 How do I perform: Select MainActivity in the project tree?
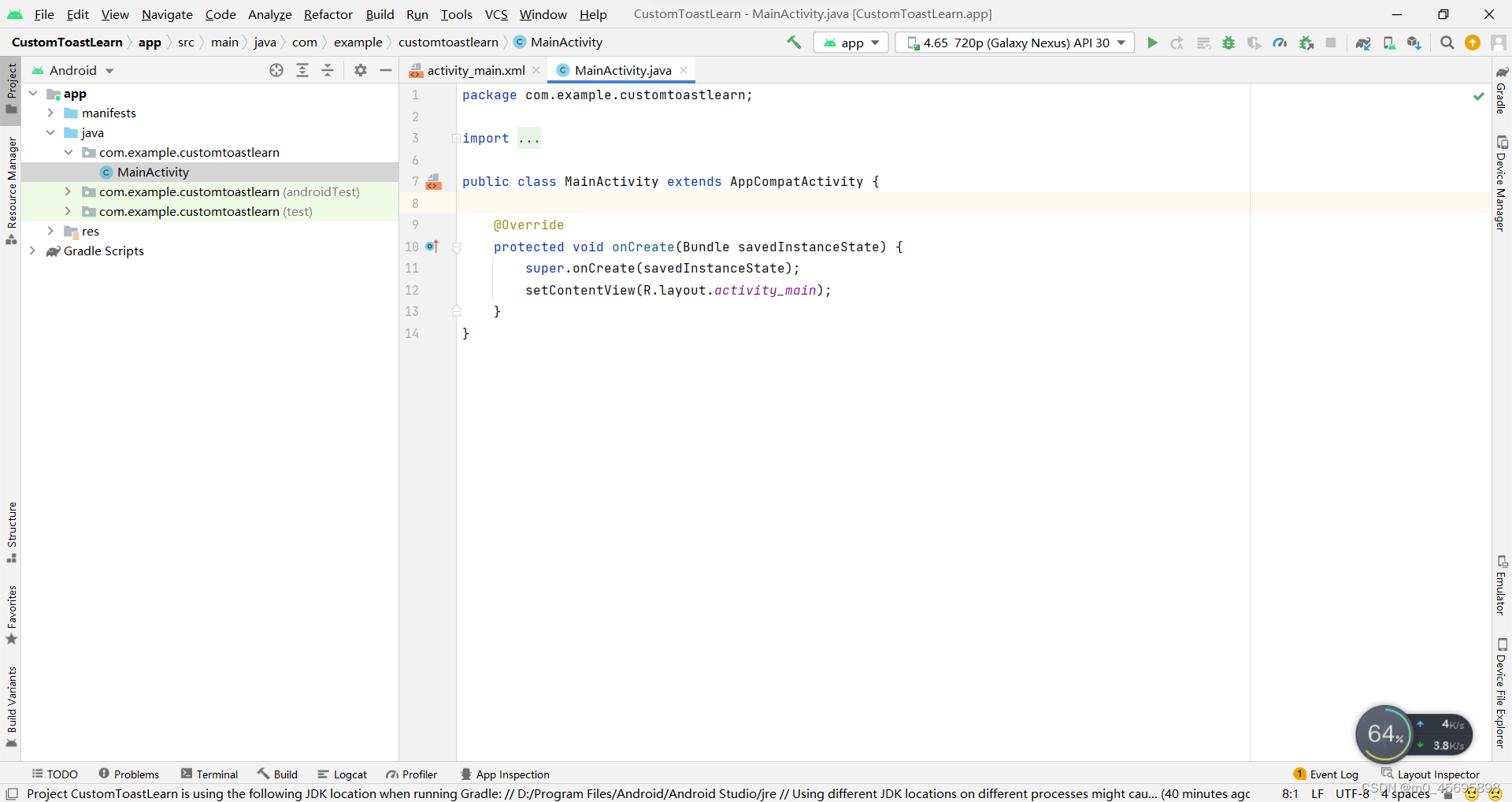[x=153, y=173]
